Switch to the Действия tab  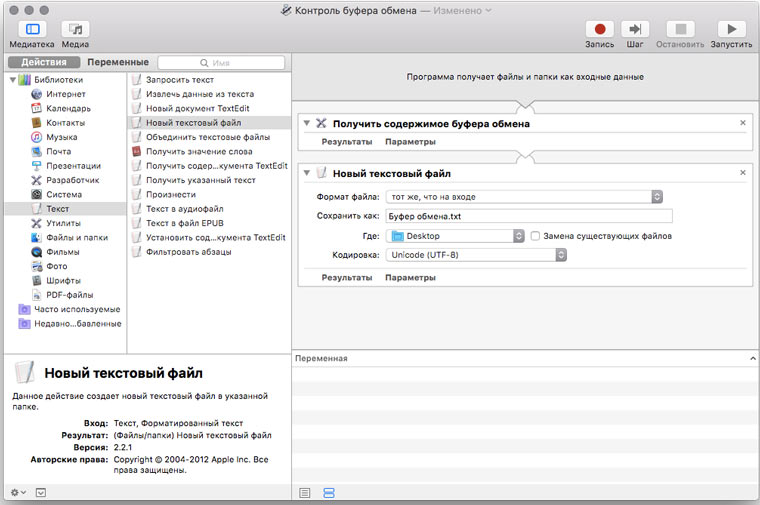coord(44,62)
